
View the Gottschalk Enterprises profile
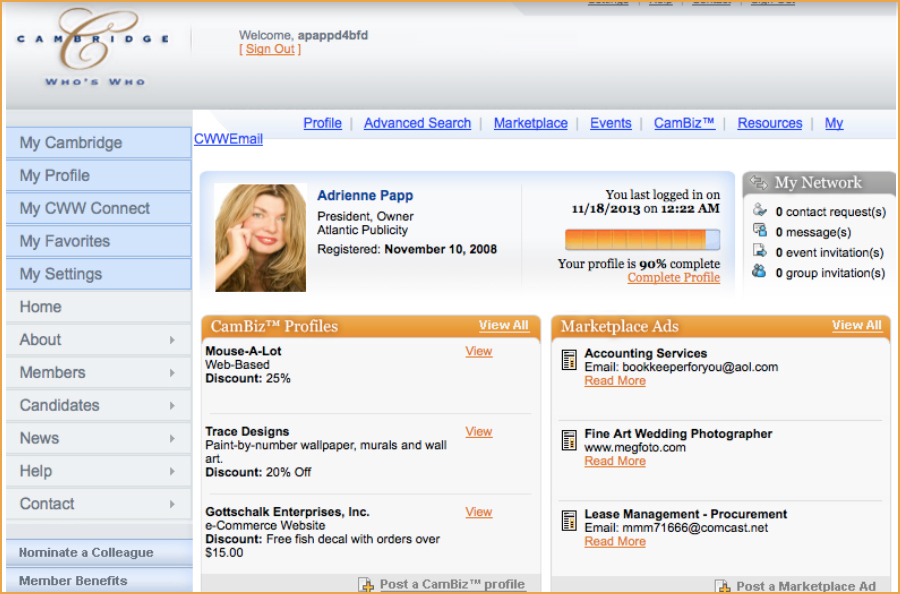coord(479,512)
